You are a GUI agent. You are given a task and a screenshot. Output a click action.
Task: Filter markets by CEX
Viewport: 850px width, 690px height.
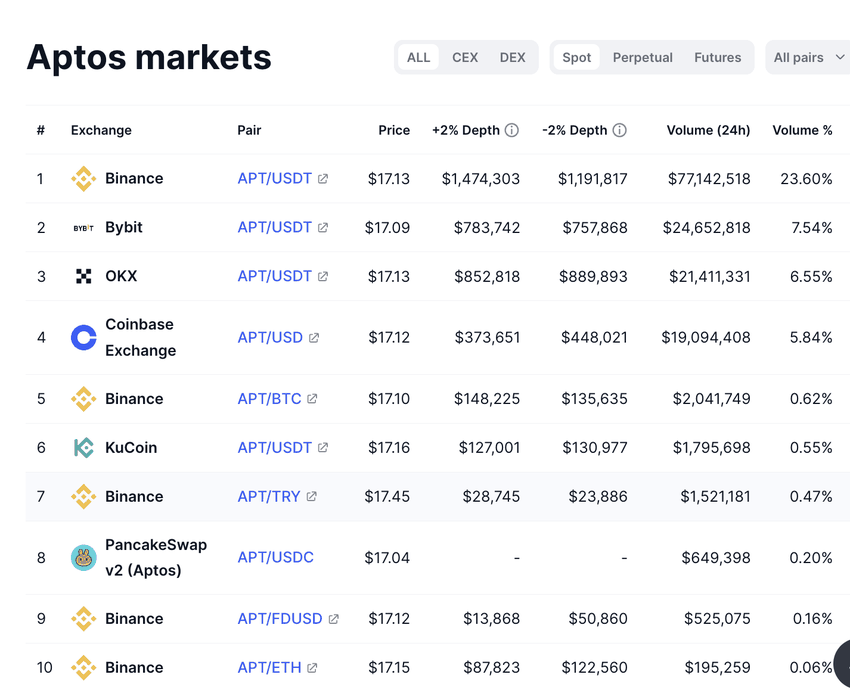coord(465,57)
